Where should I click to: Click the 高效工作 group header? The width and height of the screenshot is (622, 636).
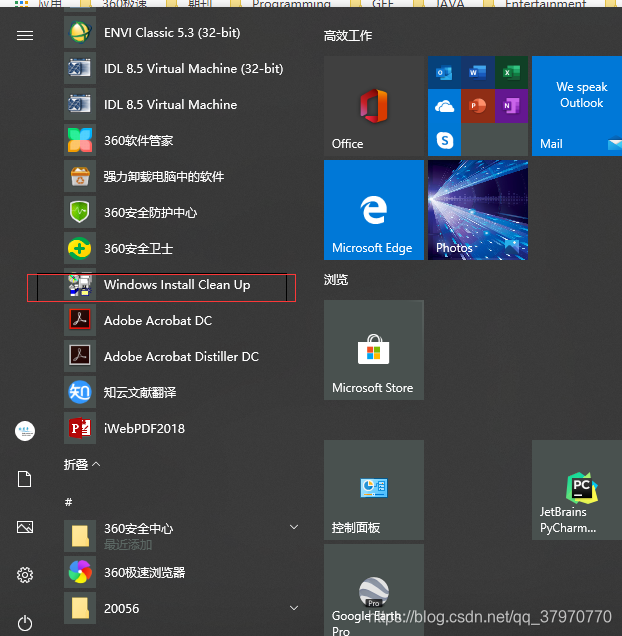coord(348,36)
